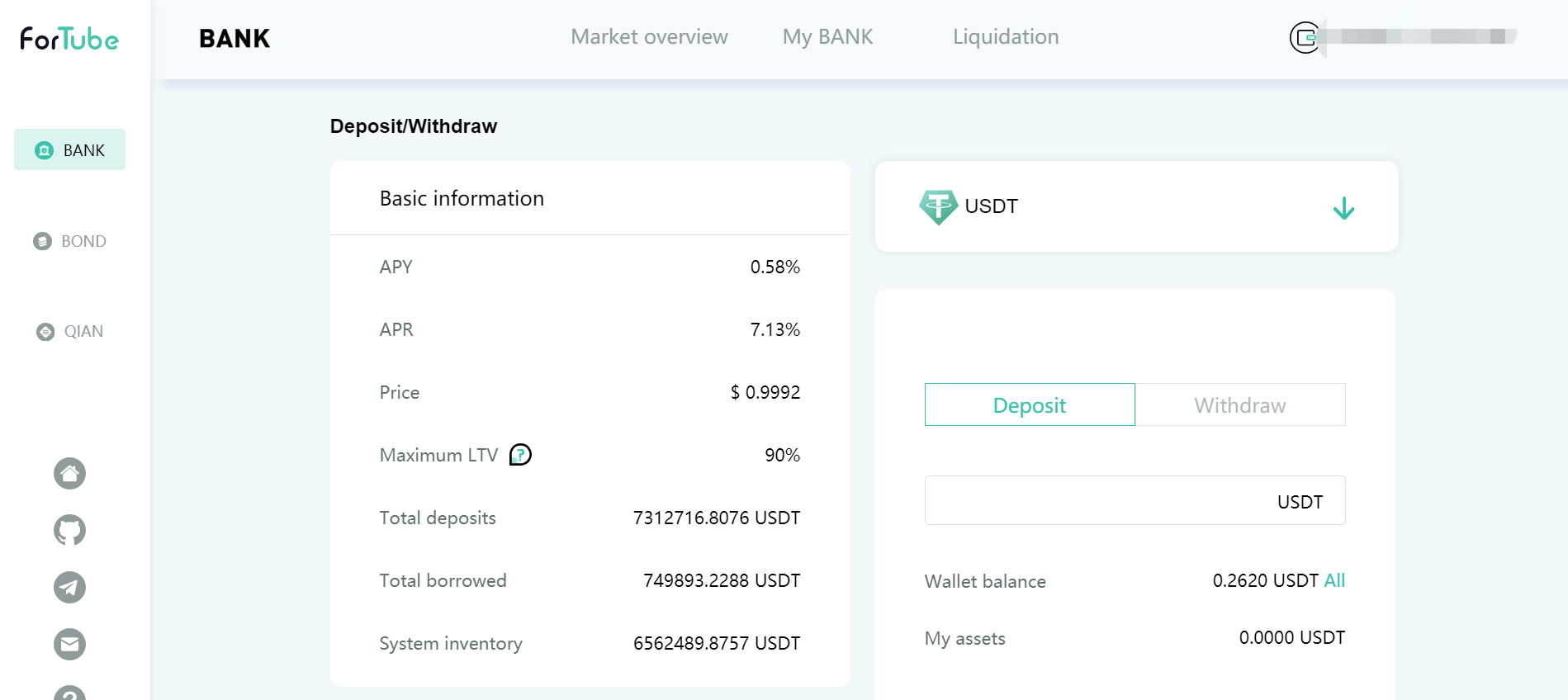Open Market overview in top navigation

(649, 37)
